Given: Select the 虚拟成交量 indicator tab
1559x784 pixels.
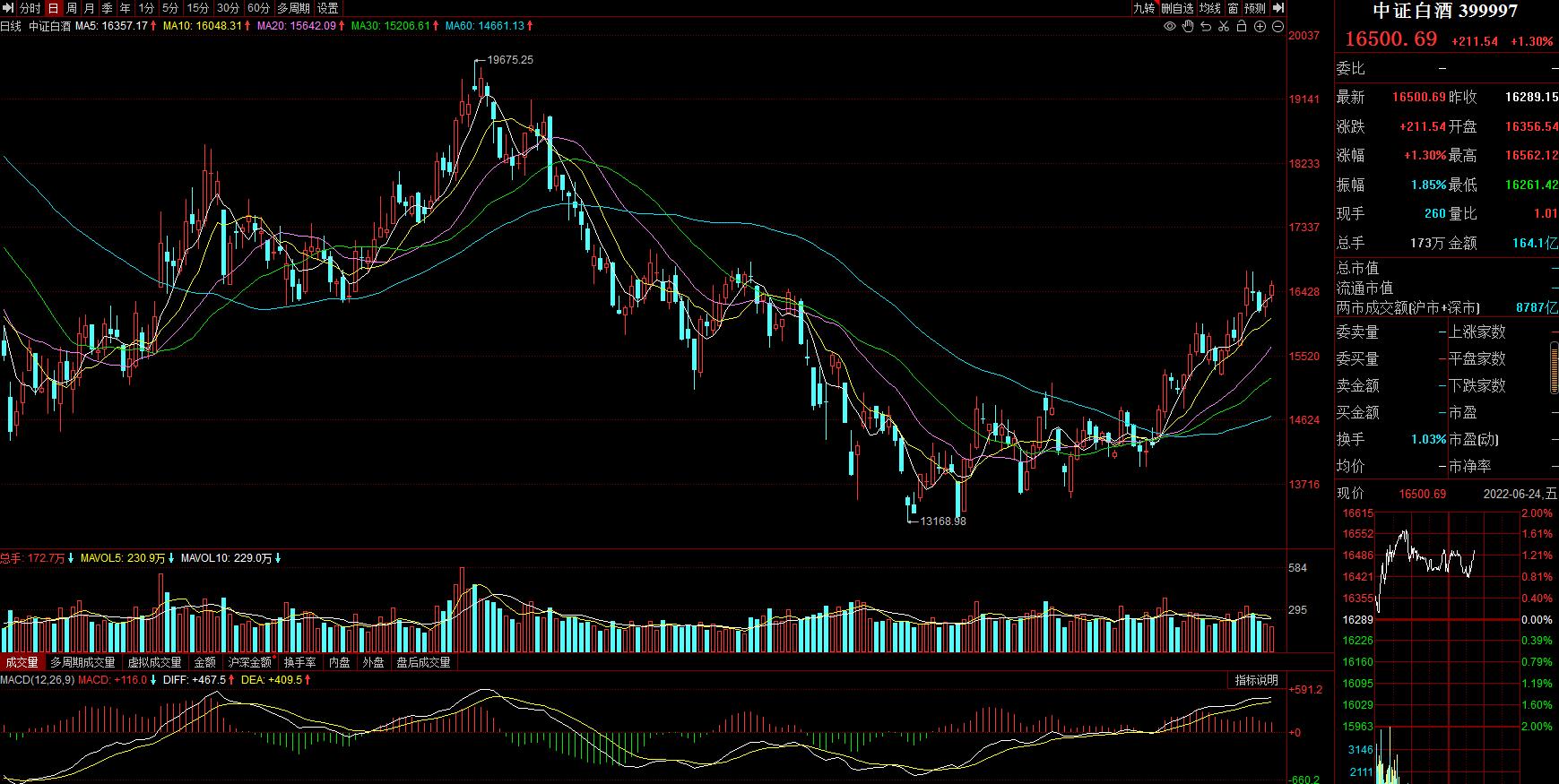Looking at the screenshot, I should [x=154, y=662].
